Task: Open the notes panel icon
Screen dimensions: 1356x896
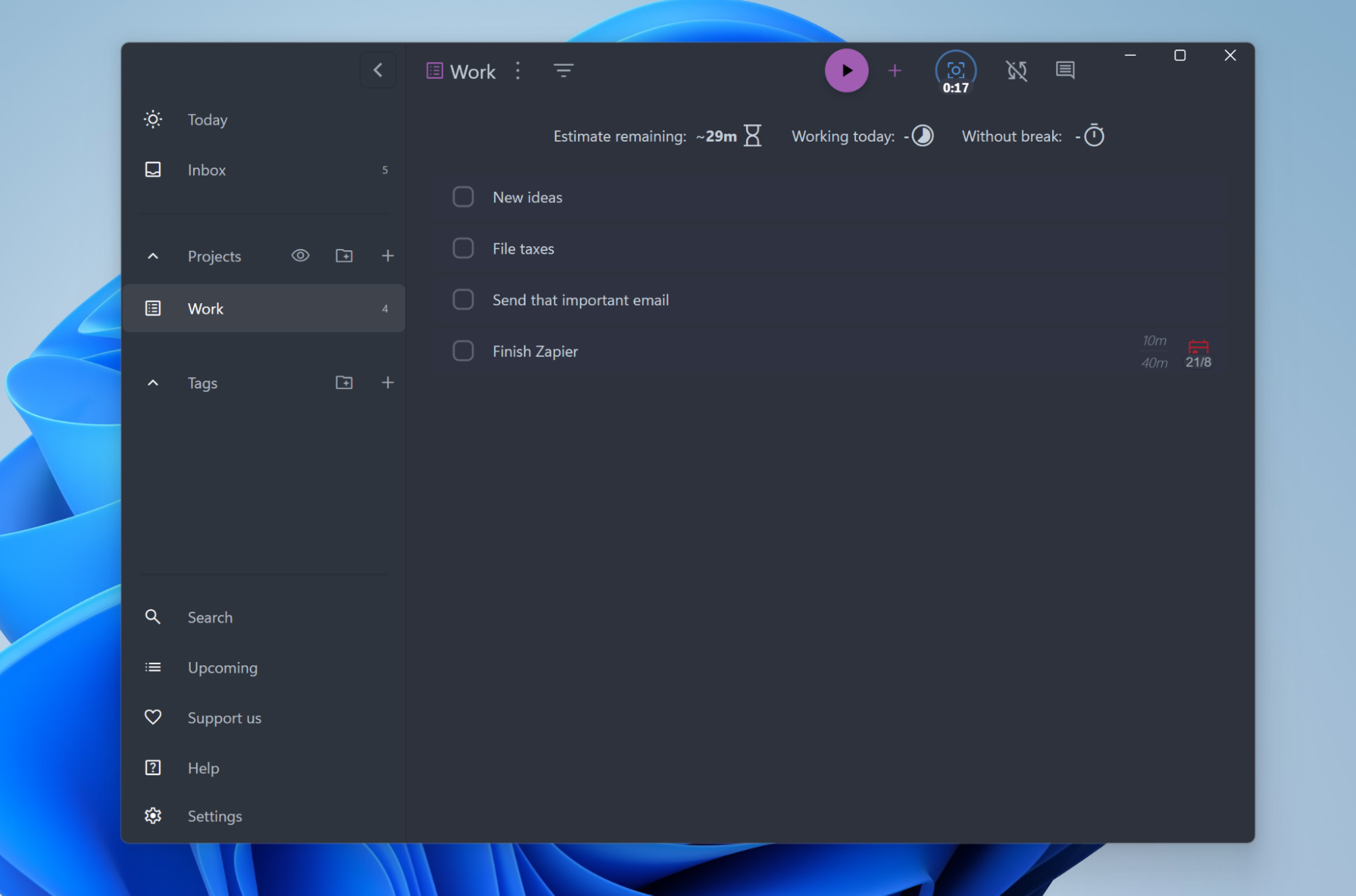Action: pos(1065,71)
